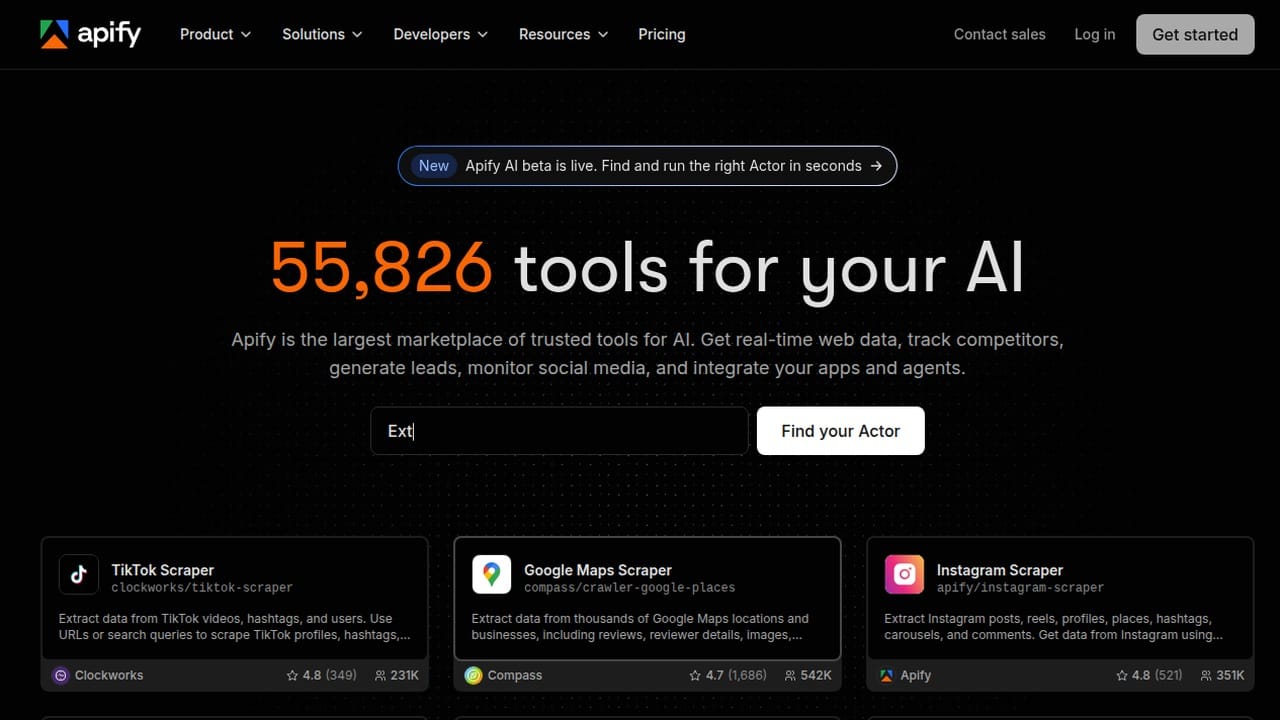
Task: Open the Apify AI beta announcement banner
Action: click(x=648, y=166)
